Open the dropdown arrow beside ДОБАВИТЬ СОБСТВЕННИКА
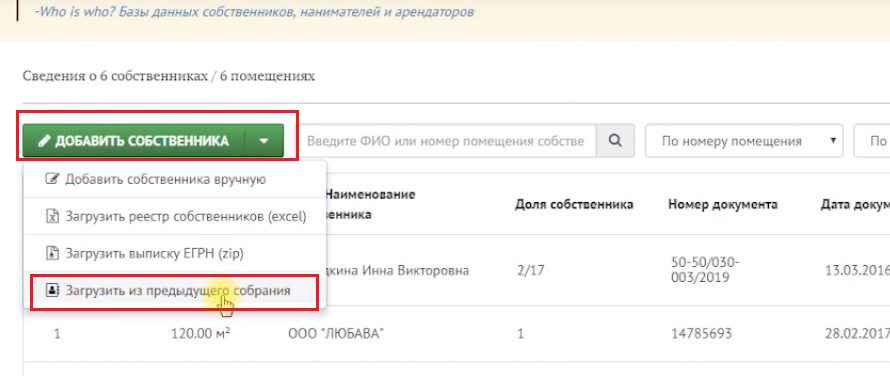Viewport: 890px width, 376px height. tap(264, 141)
